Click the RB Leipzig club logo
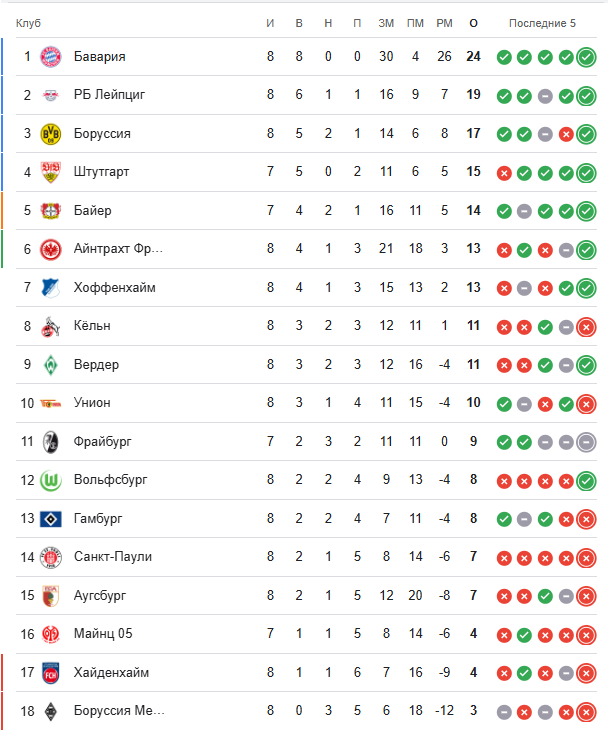 pos(50,96)
